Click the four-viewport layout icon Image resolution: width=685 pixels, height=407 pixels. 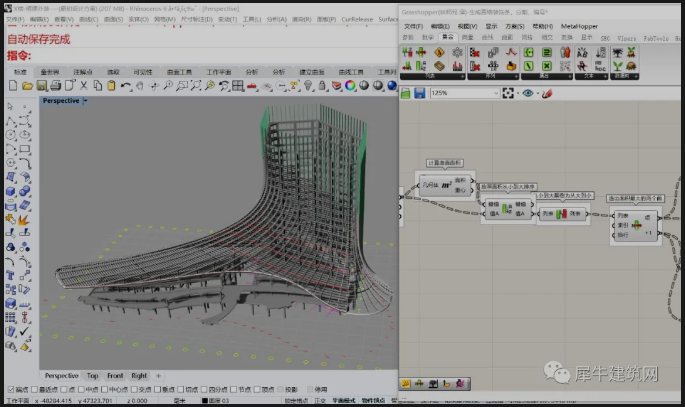[238, 86]
